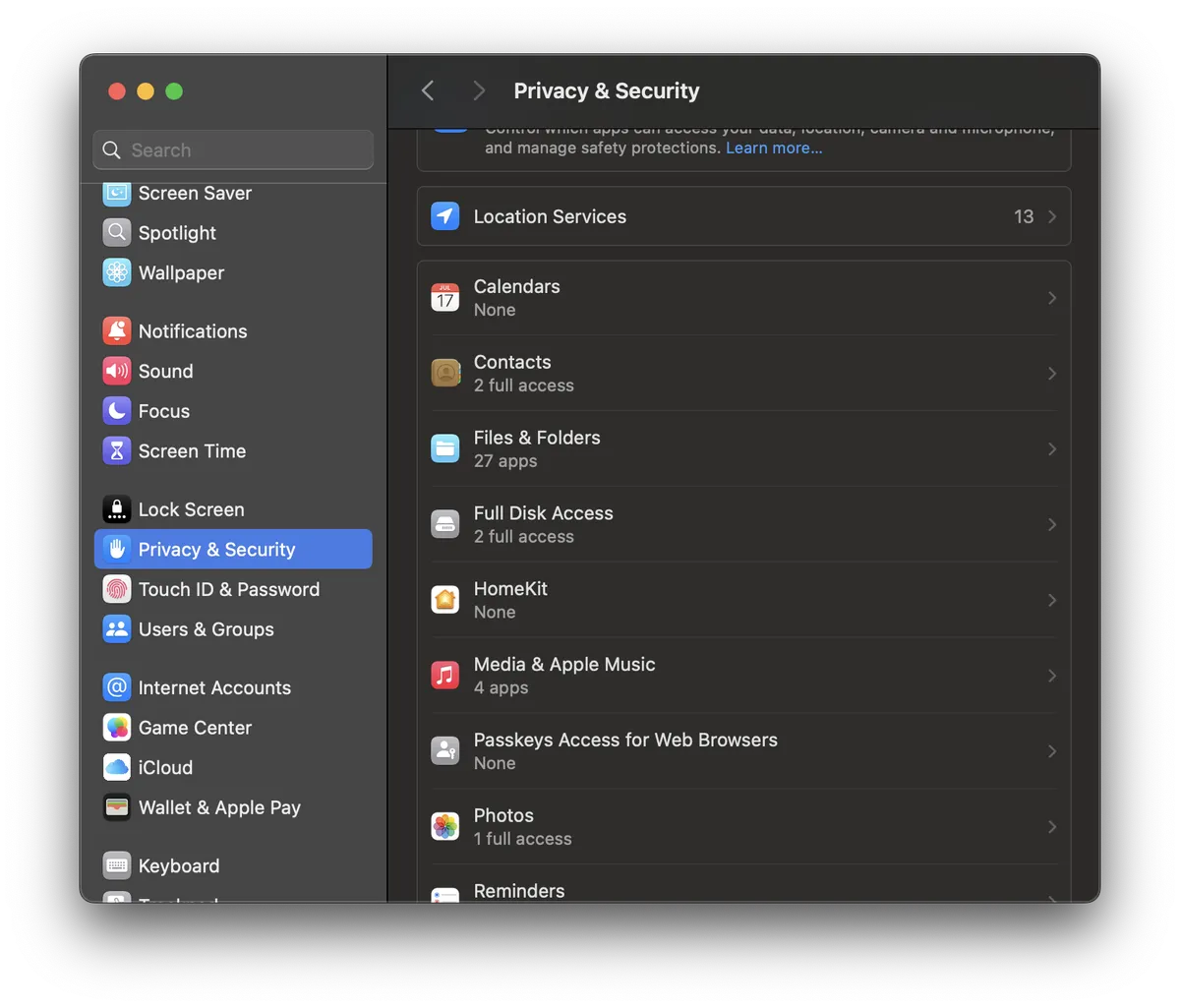Click the Sound speaker icon
Screen dimensions: 1180x1008
(x=117, y=371)
